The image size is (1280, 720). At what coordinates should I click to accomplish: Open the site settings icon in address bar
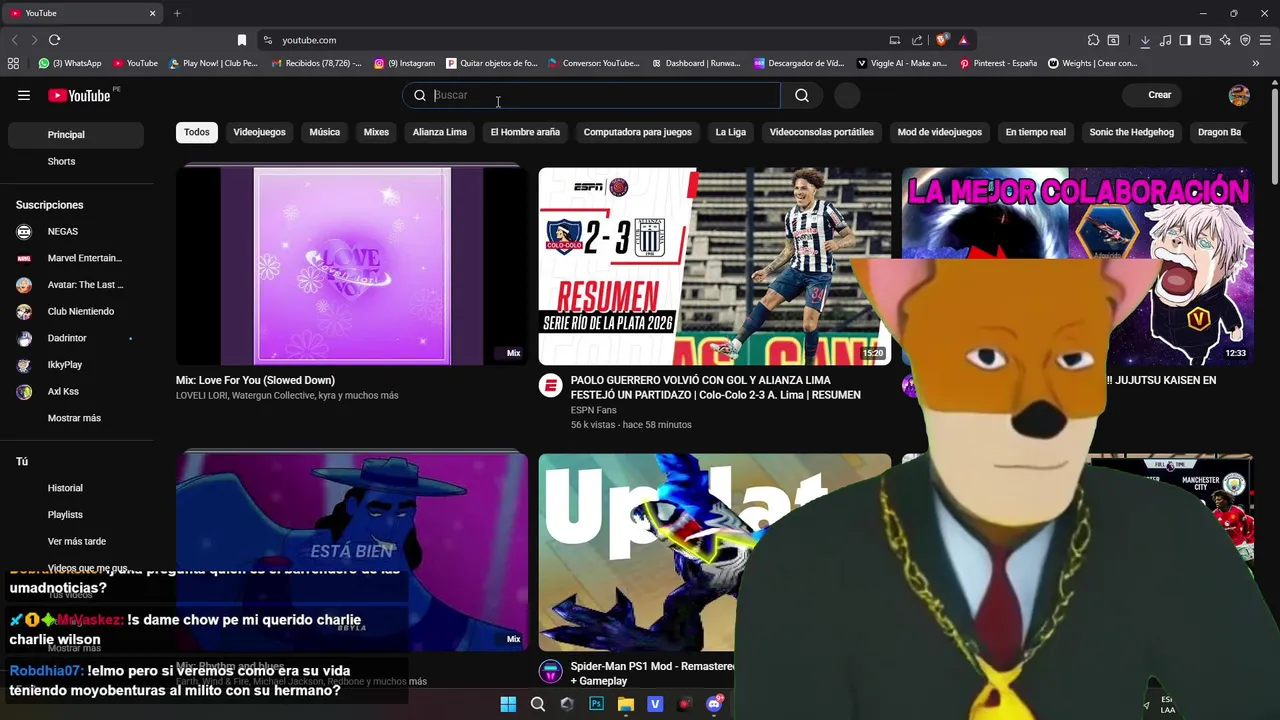click(x=267, y=40)
